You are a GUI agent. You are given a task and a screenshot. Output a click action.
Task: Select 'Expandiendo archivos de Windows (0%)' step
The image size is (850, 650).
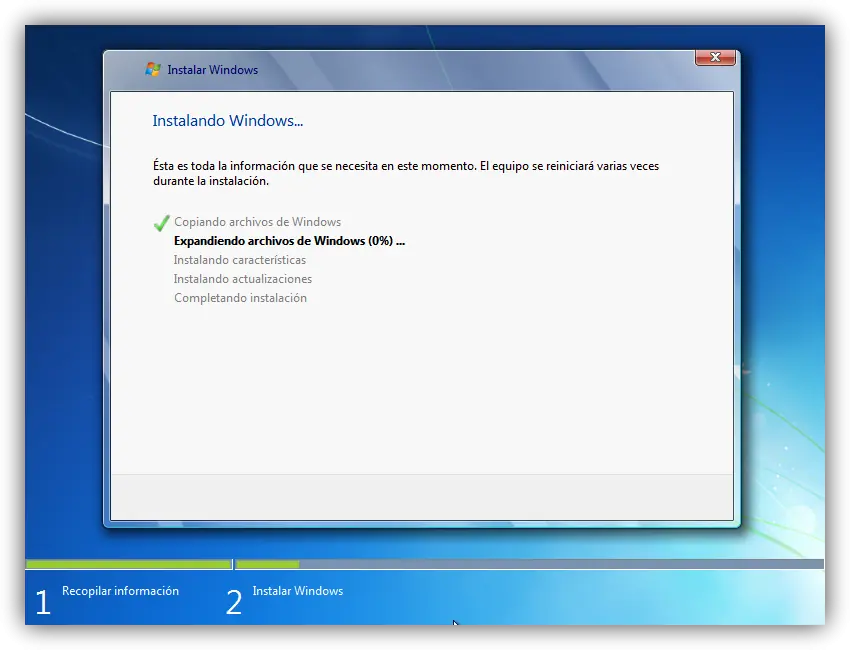pyautogui.click(x=289, y=241)
